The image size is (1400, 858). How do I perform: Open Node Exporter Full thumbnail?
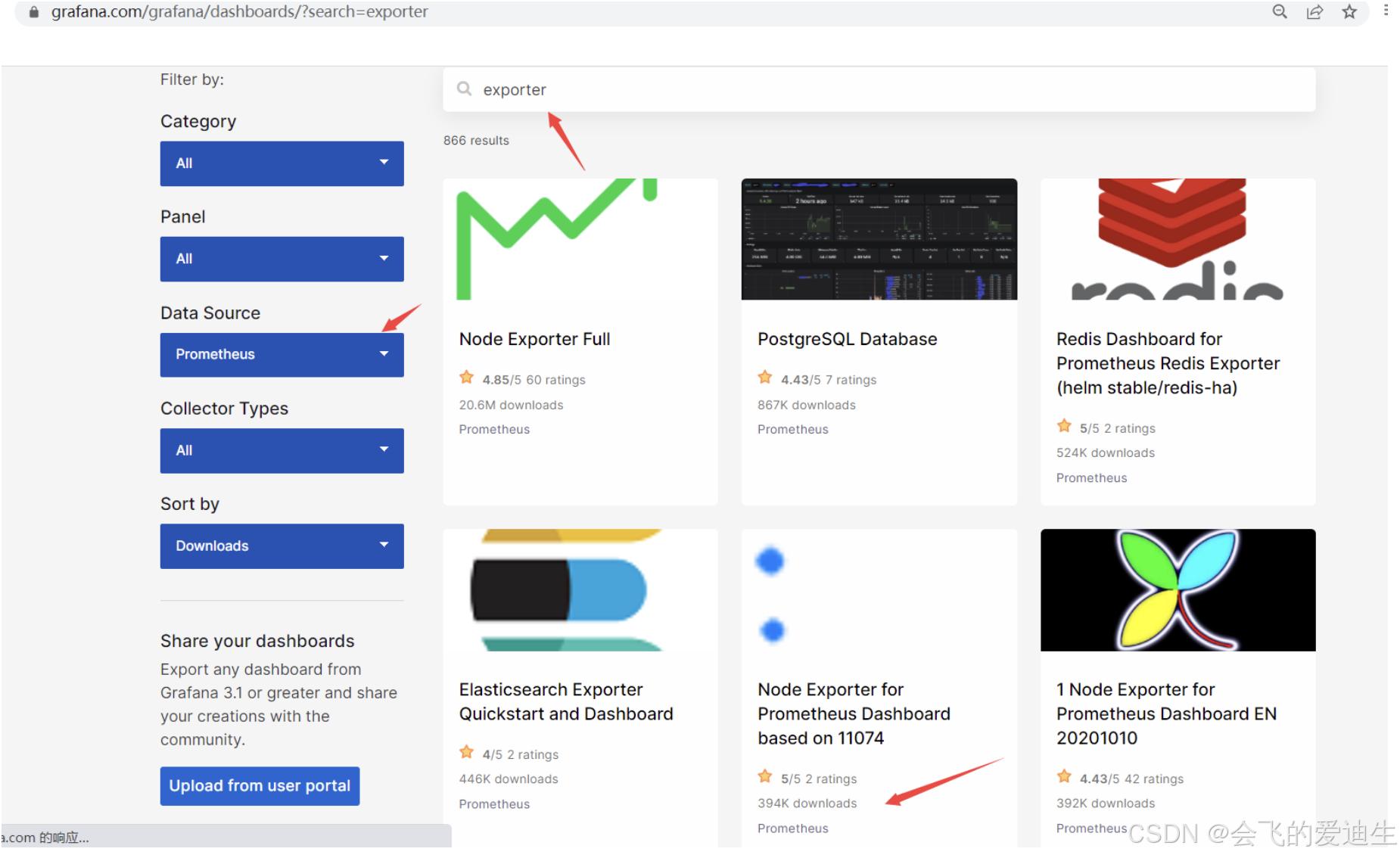(x=580, y=239)
